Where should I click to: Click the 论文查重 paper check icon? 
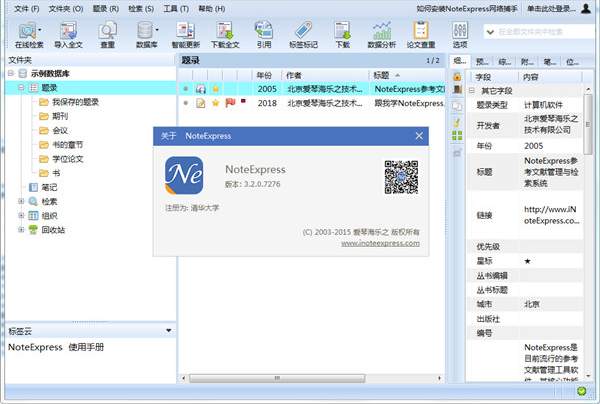421,30
